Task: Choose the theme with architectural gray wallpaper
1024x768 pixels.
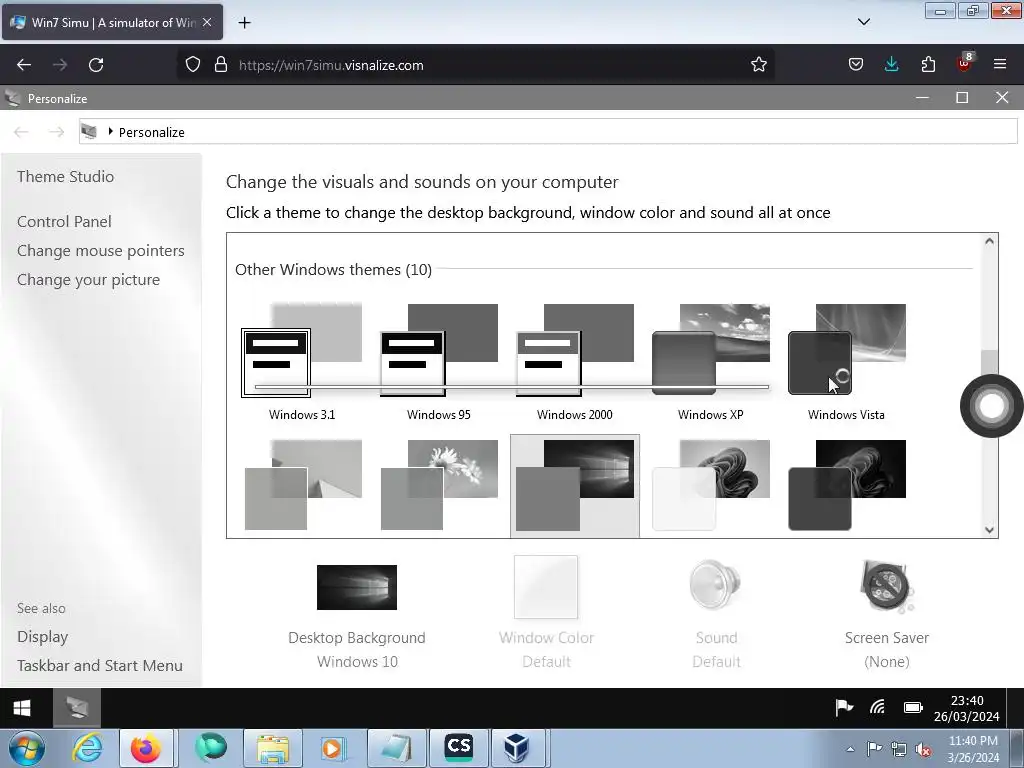Action: tap(302, 486)
